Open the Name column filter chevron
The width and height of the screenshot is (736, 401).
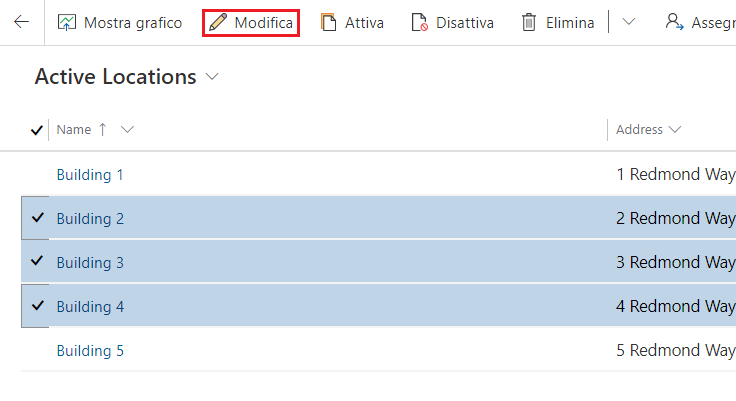(x=127, y=129)
